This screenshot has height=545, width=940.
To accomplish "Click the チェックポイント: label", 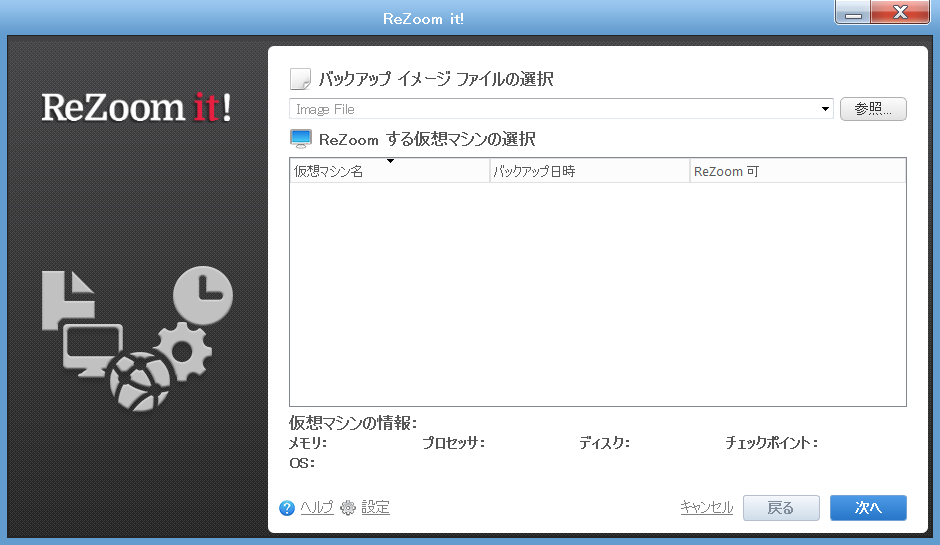I will coord(772,443).
